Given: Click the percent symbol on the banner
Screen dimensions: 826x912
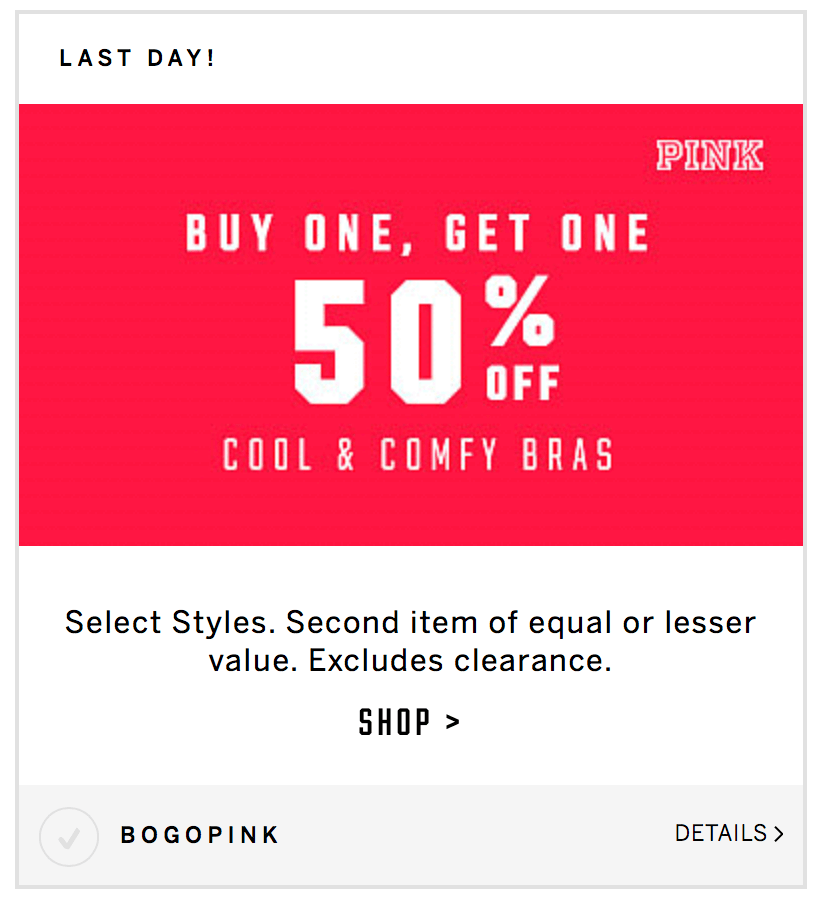Looking at the screenshot, I should pyautogui.click(x=519, y=311).
